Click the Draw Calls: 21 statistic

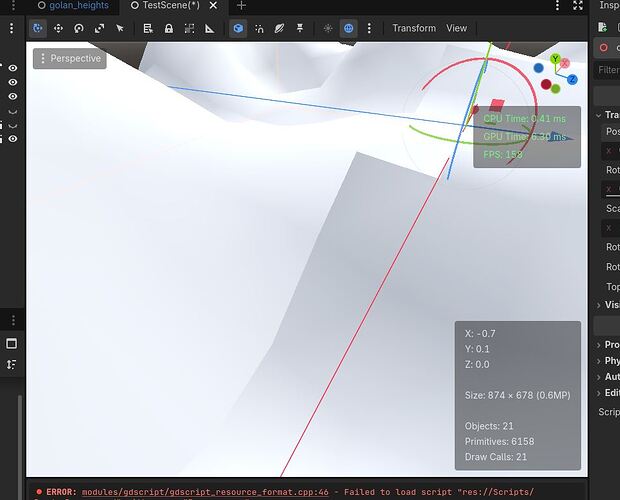(x=496, y=457)
